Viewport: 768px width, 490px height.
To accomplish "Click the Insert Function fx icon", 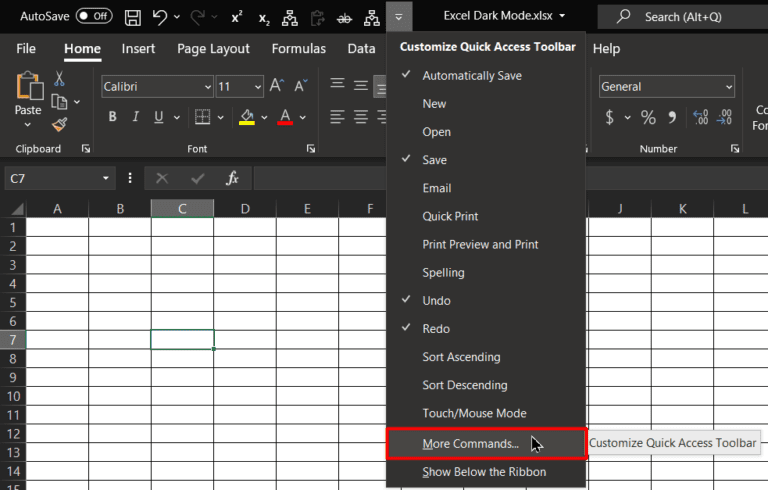I will [x=232, y=178].
